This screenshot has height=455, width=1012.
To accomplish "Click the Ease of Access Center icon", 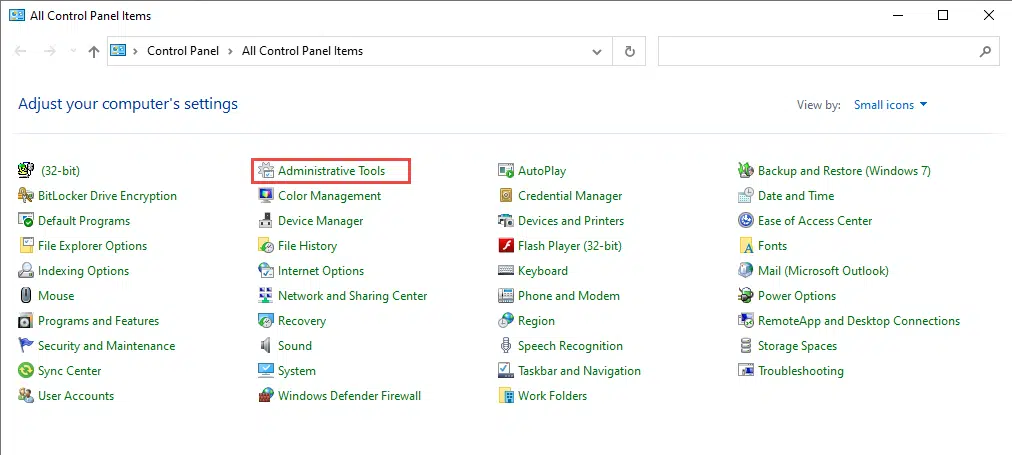I will [746, 221].
